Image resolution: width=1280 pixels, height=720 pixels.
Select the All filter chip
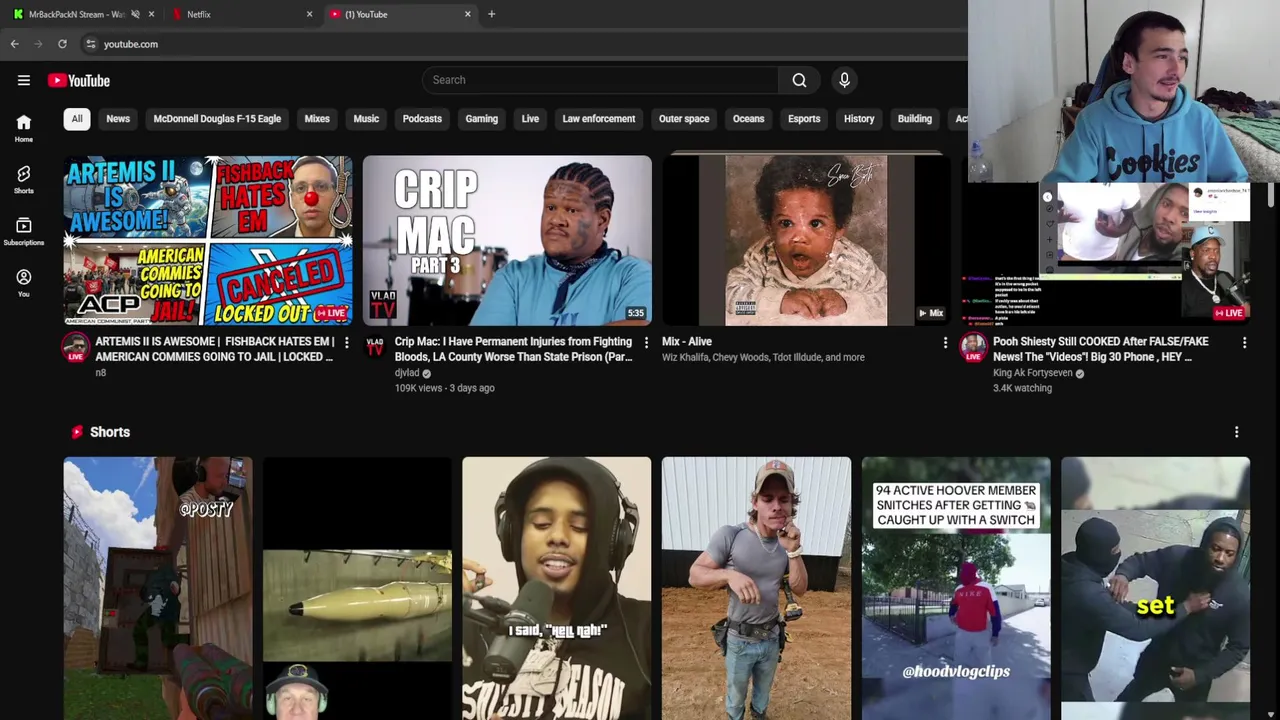click(x=77, y=119)
